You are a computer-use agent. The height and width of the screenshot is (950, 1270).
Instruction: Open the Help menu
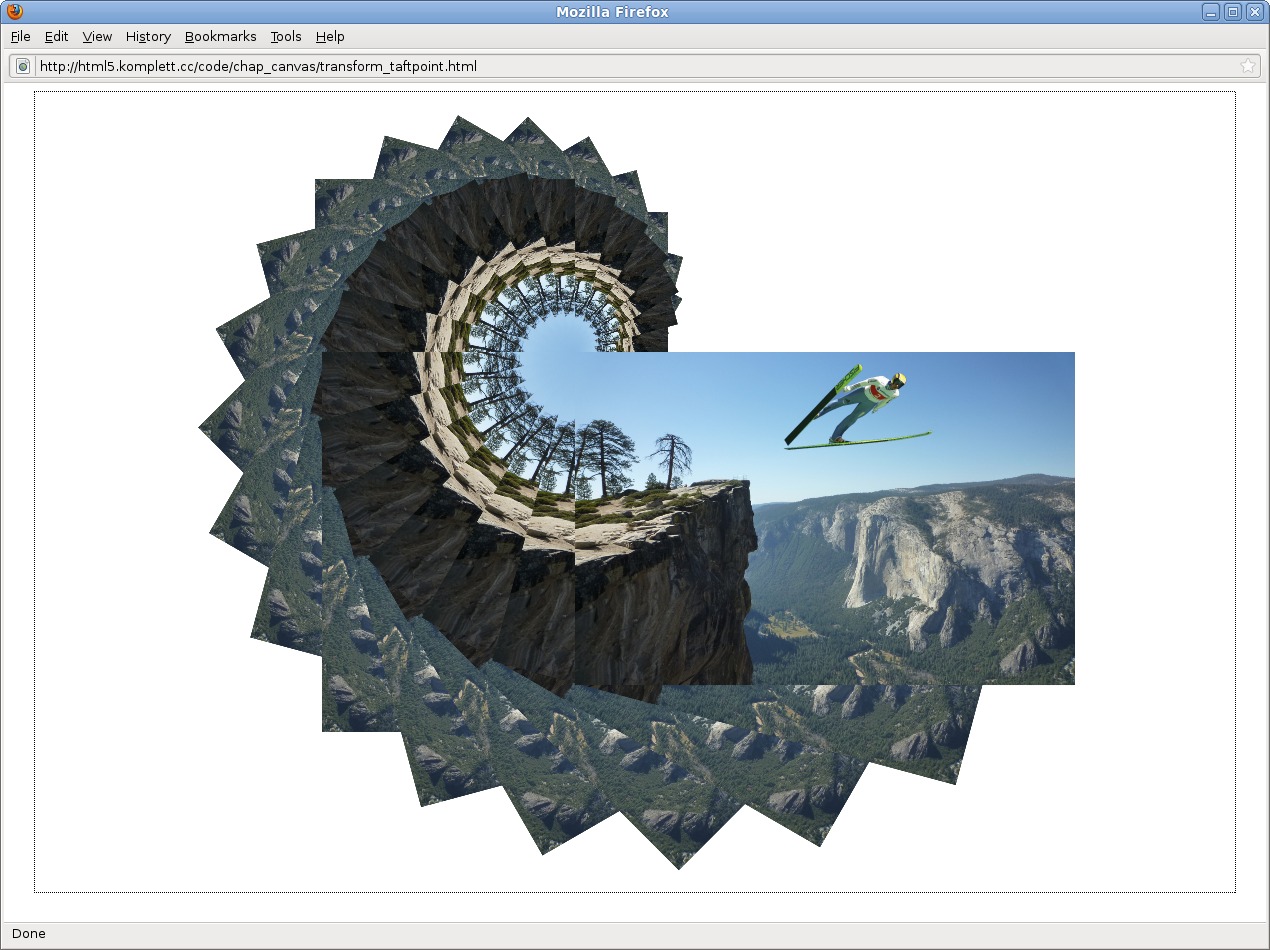tap(330, 36)
